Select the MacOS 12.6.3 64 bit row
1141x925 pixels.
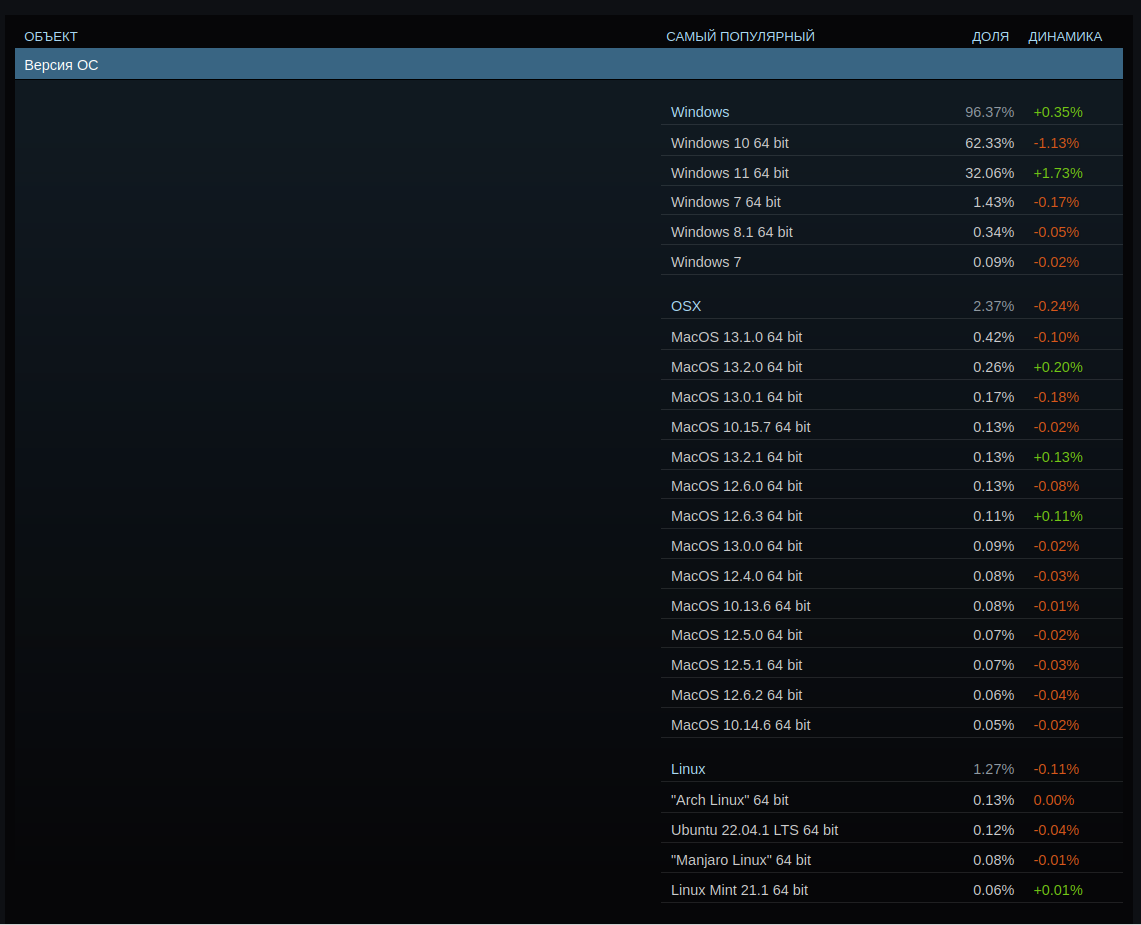click(x=891, y=515)
